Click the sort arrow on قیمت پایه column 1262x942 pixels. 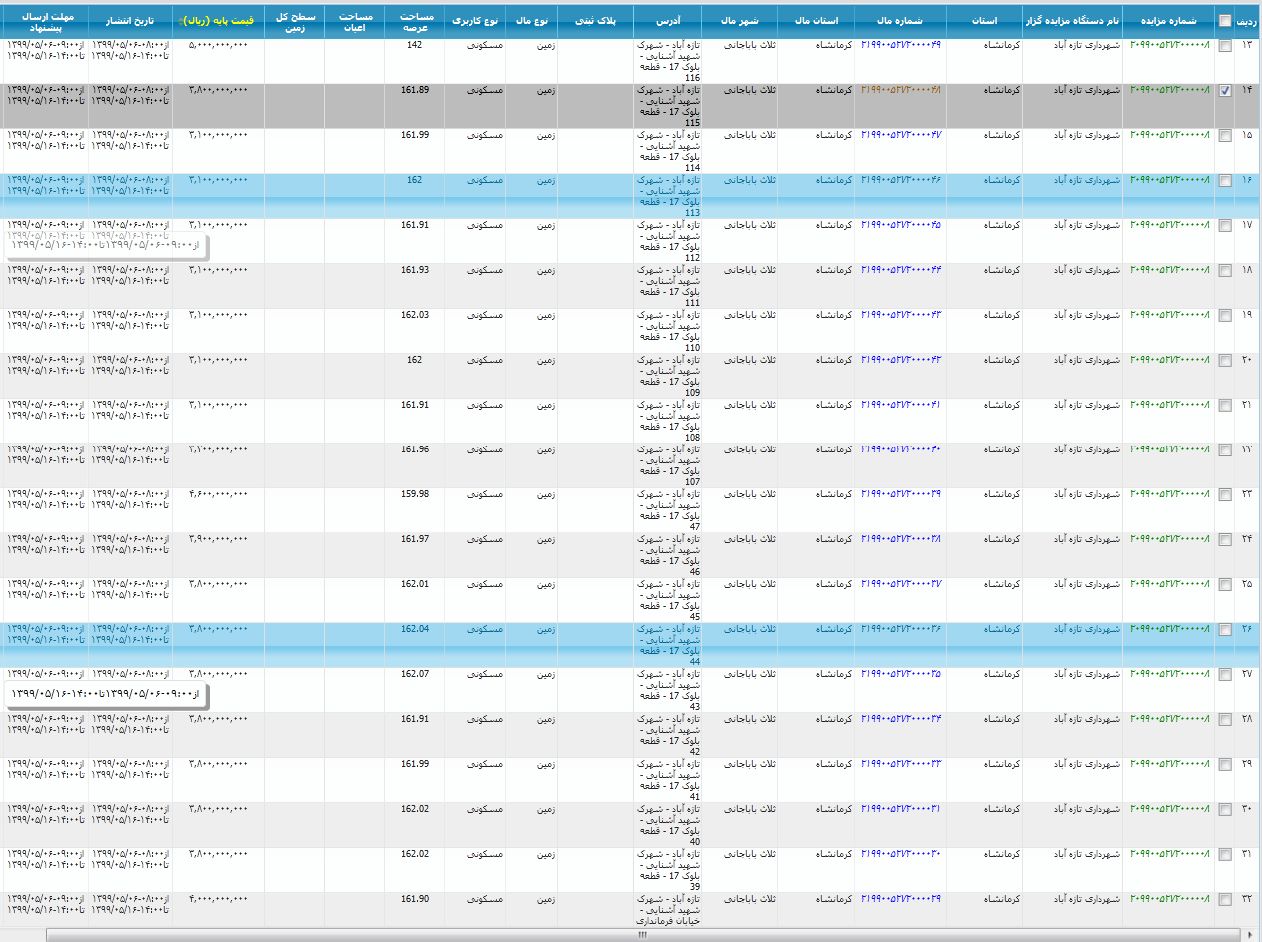tap(181, 21)
